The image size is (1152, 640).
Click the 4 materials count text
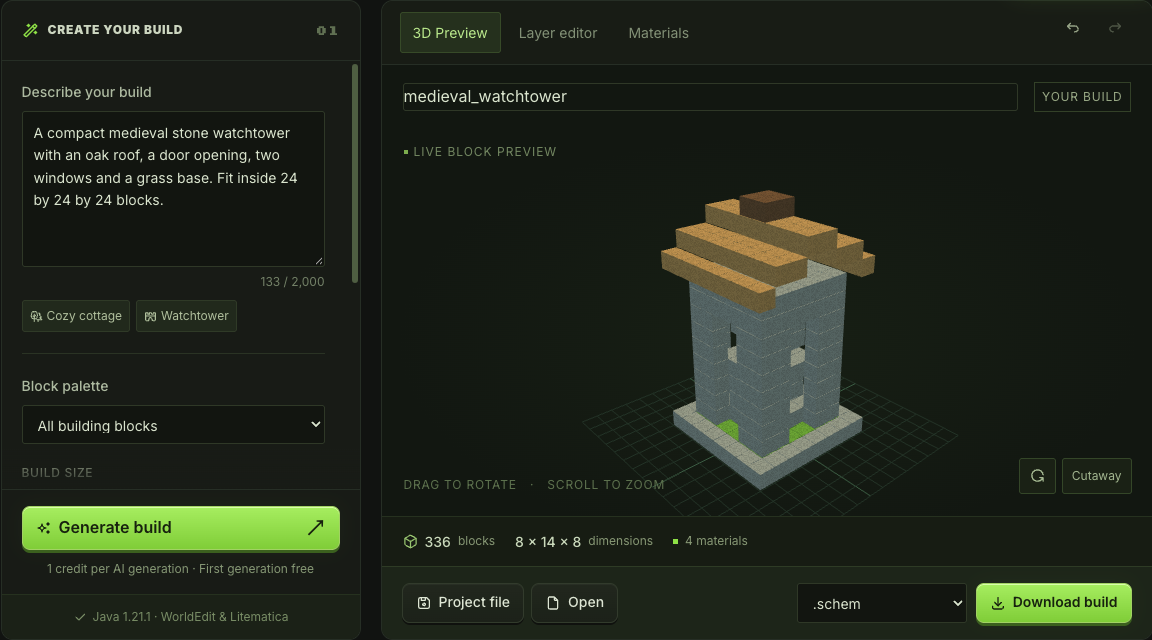click(716, 541)
